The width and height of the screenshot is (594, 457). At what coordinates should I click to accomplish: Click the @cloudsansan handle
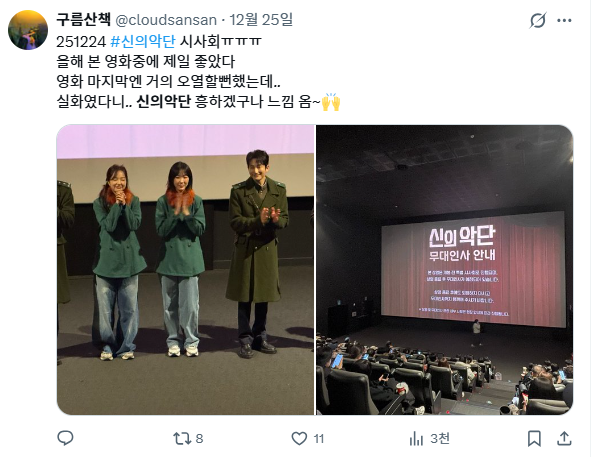[166, 20]
